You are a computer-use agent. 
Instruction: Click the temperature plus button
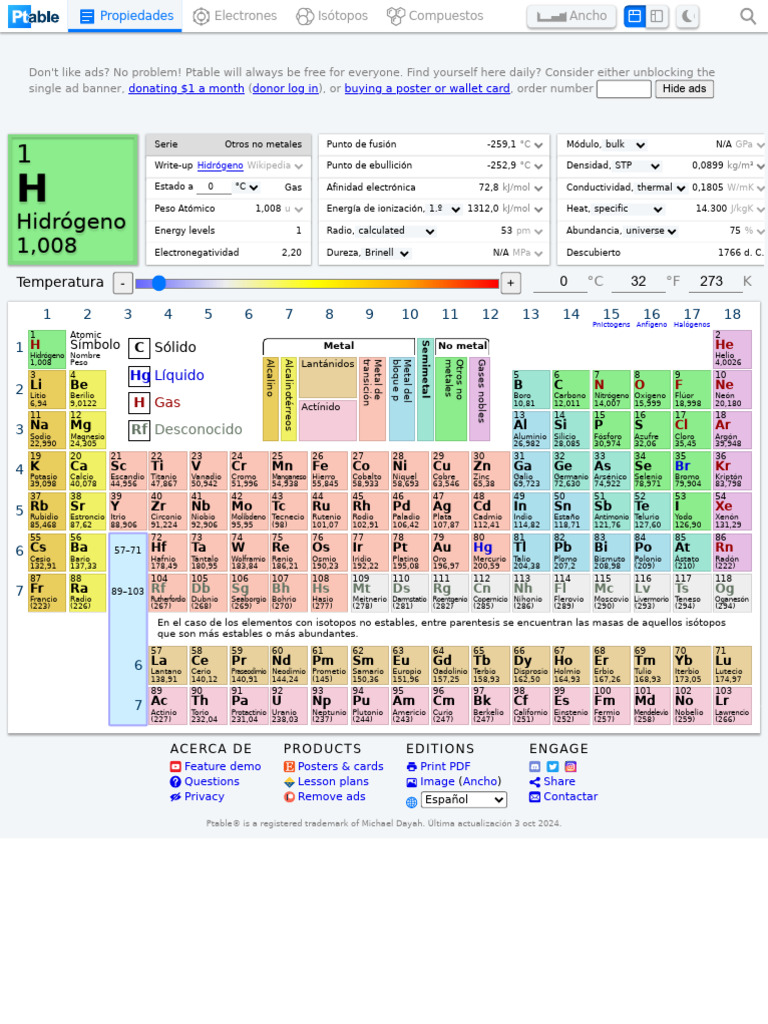511,283
